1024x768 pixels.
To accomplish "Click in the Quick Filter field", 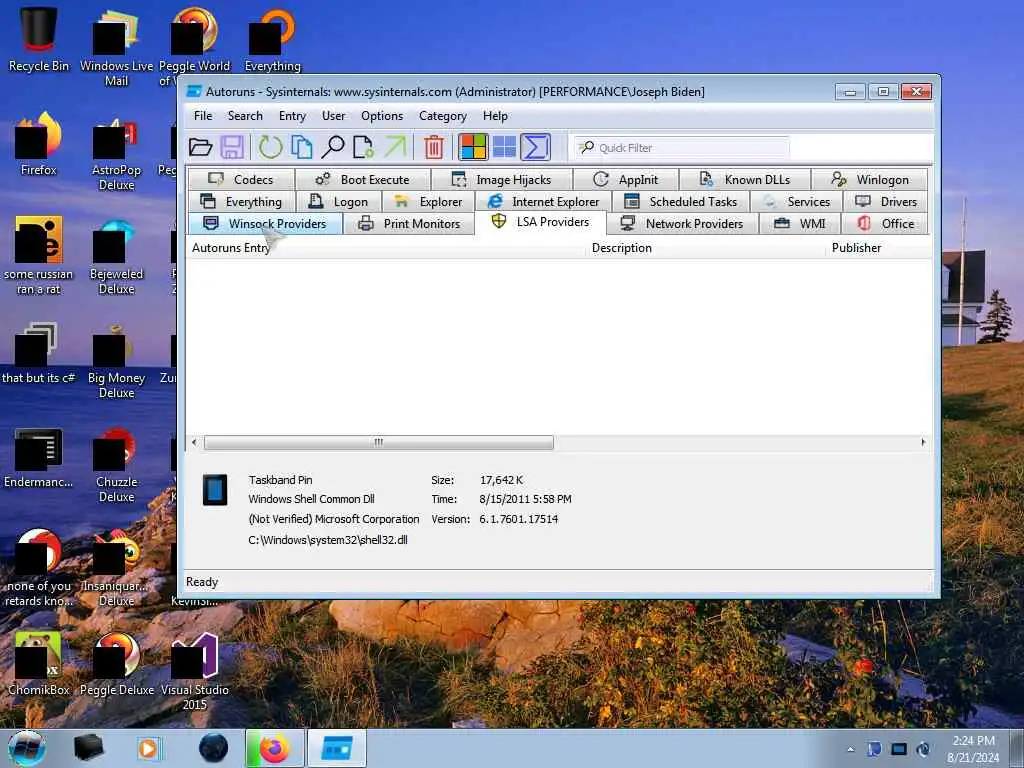I will click(682, 148).
